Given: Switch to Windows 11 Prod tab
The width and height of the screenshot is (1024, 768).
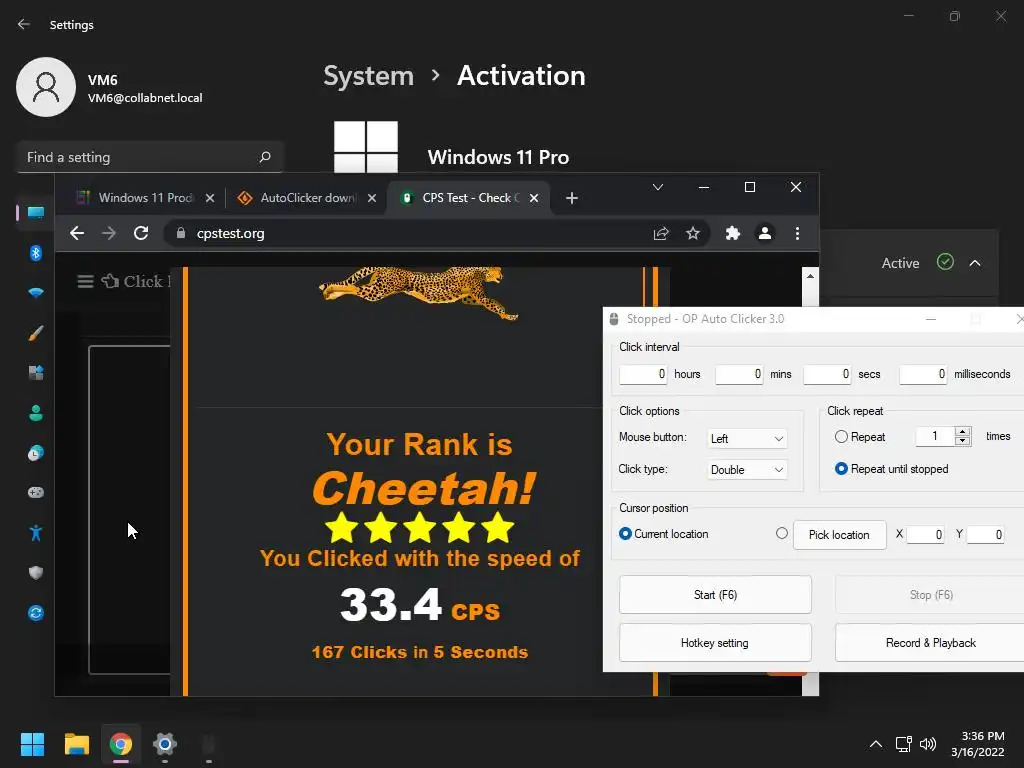Looking at the screenshot, I should pos(146,198).
